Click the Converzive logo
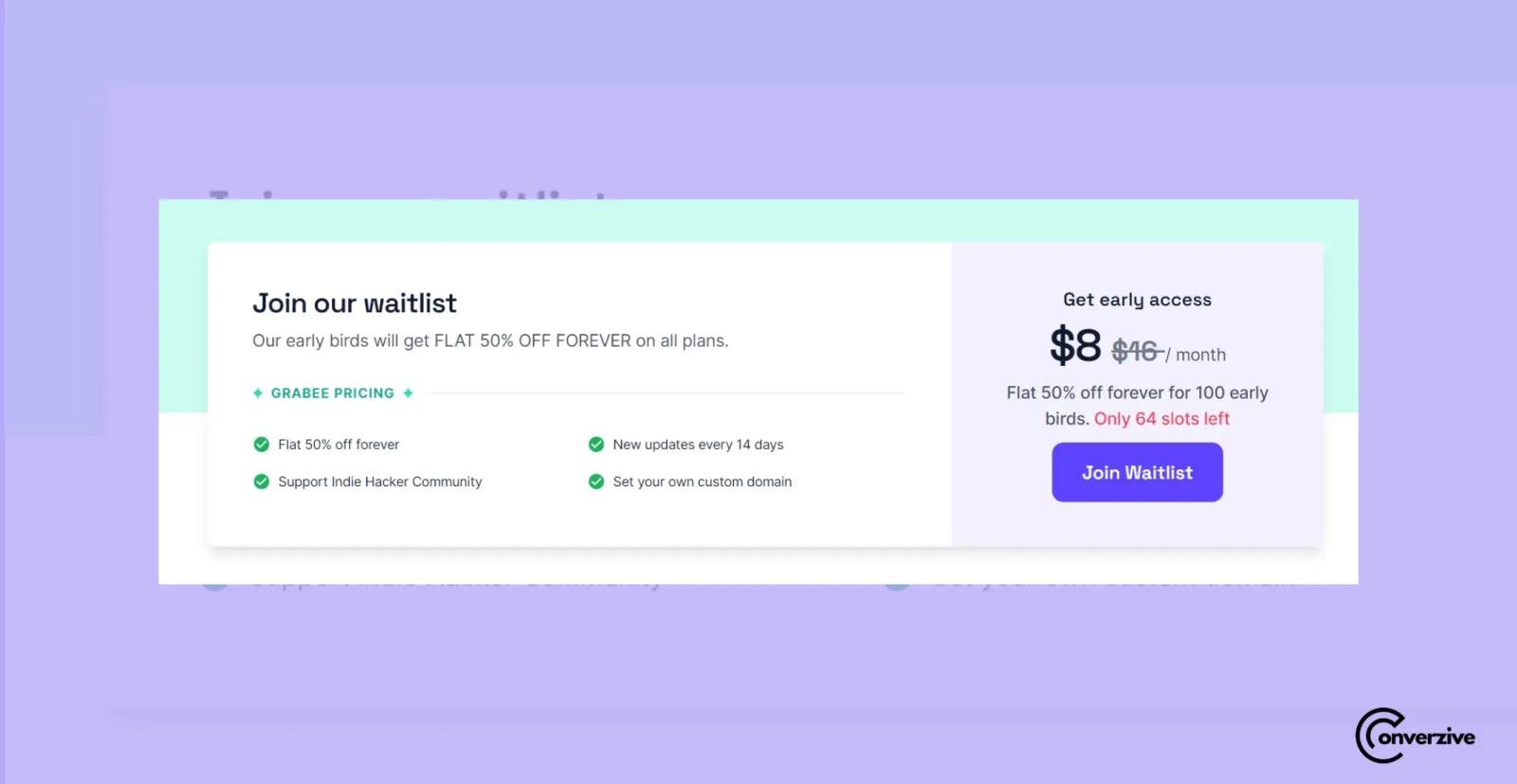1517x784 pixels. pos(1415,736)
